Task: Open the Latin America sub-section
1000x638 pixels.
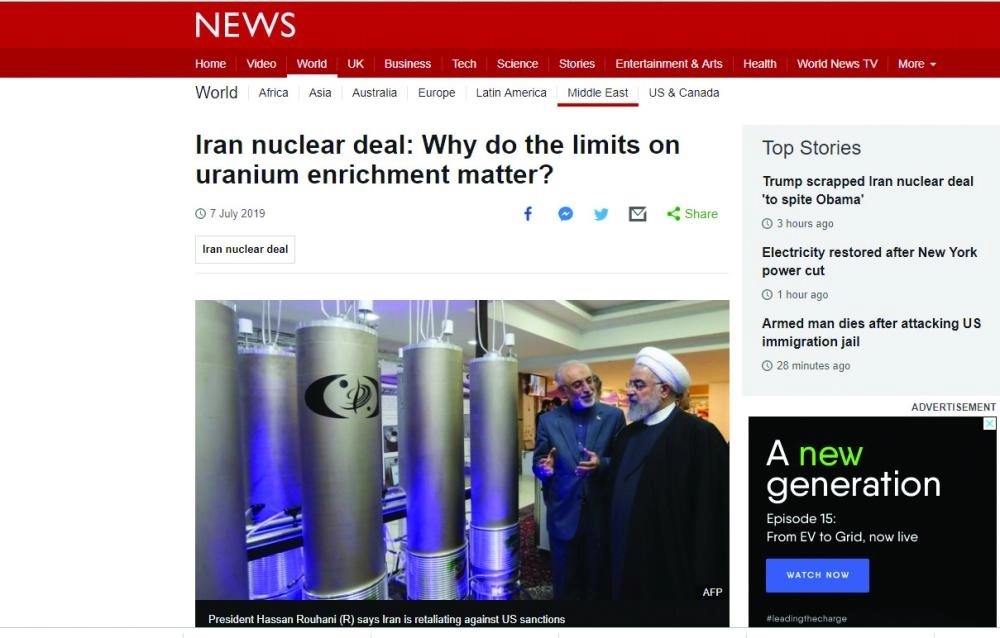Action: pos(511,93)
